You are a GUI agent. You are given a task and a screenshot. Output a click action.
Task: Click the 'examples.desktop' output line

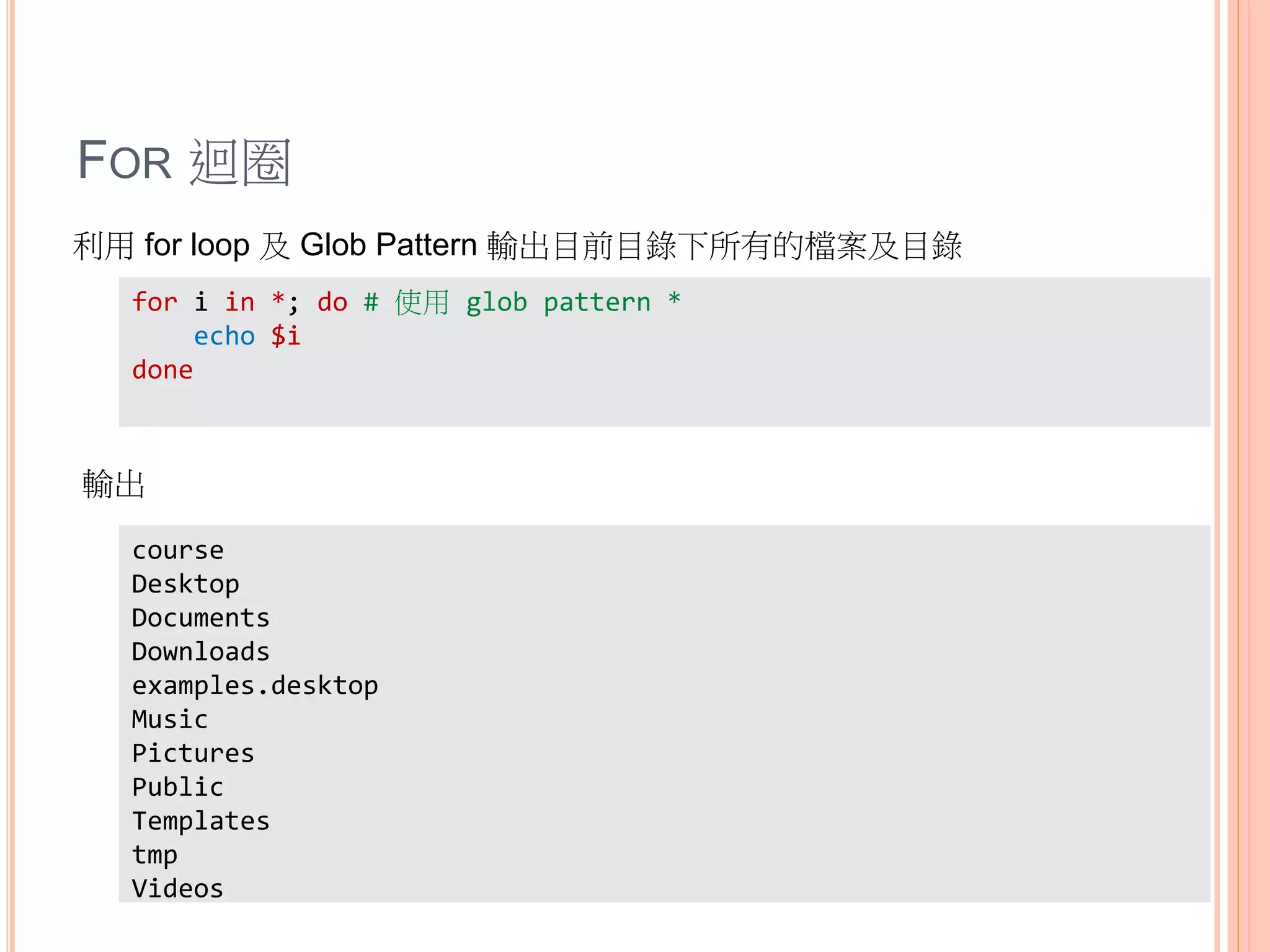[x=255, y=686]
